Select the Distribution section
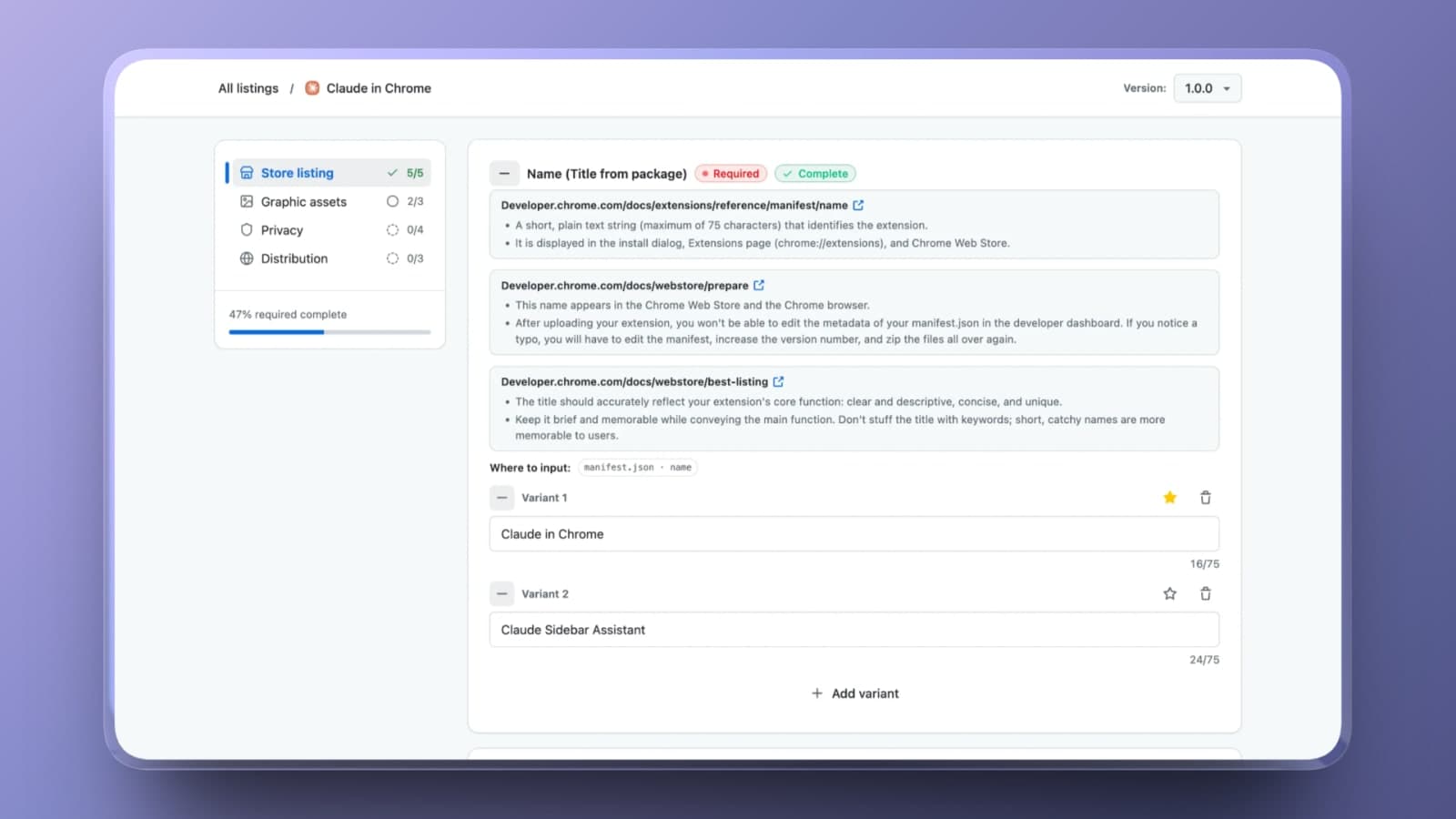Screen dimensions: 1456x819 (x=332, y=258)
